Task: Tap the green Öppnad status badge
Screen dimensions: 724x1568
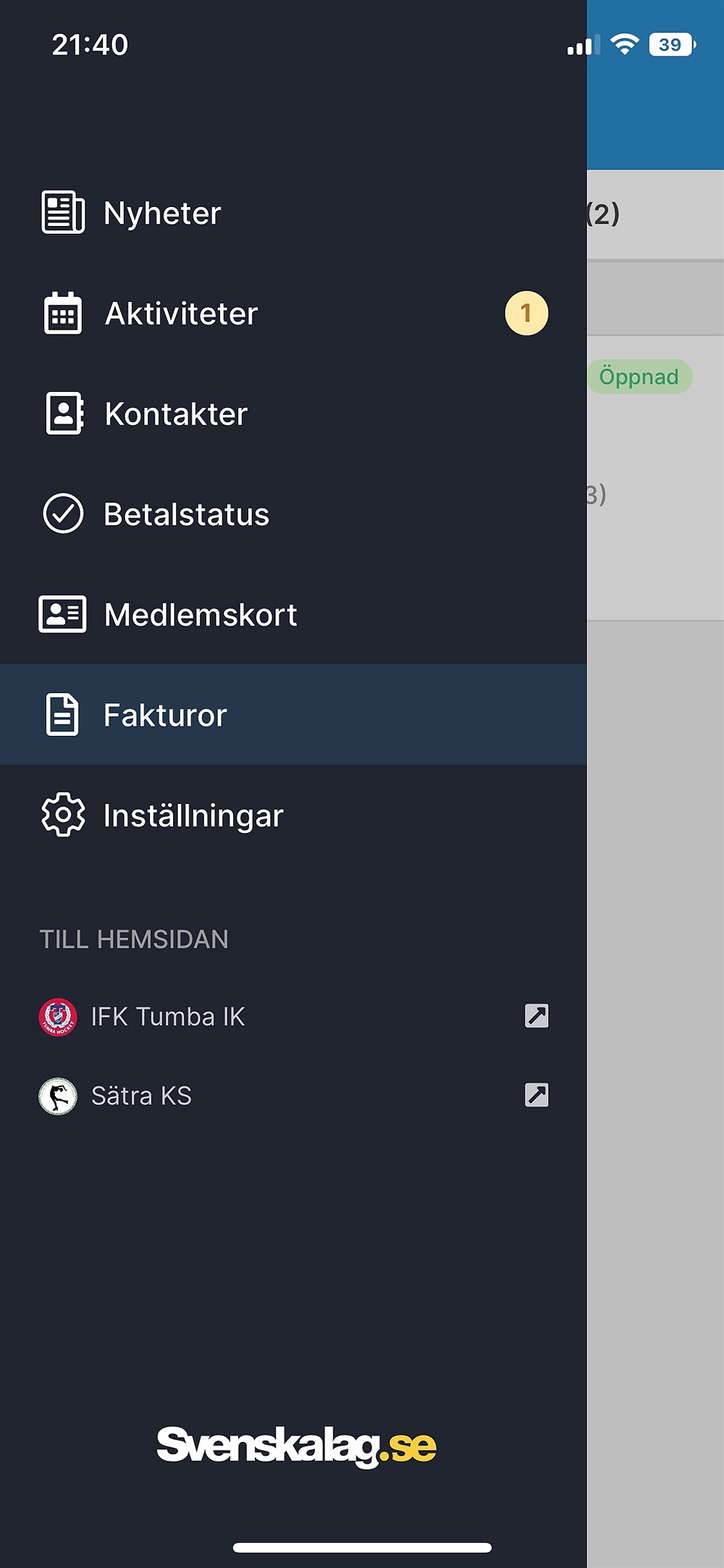Action: [x=639, y=377]
